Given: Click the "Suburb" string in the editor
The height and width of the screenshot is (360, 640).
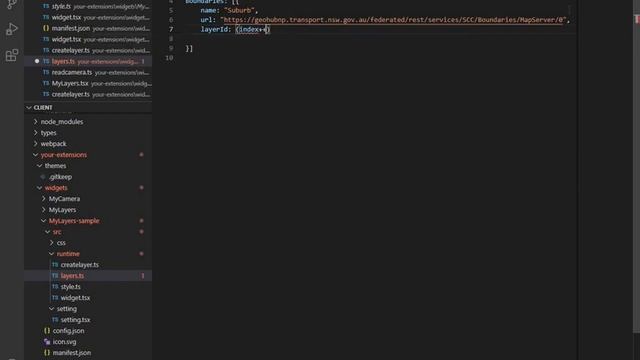Looking at the screenshot, I should click(239, 10).
